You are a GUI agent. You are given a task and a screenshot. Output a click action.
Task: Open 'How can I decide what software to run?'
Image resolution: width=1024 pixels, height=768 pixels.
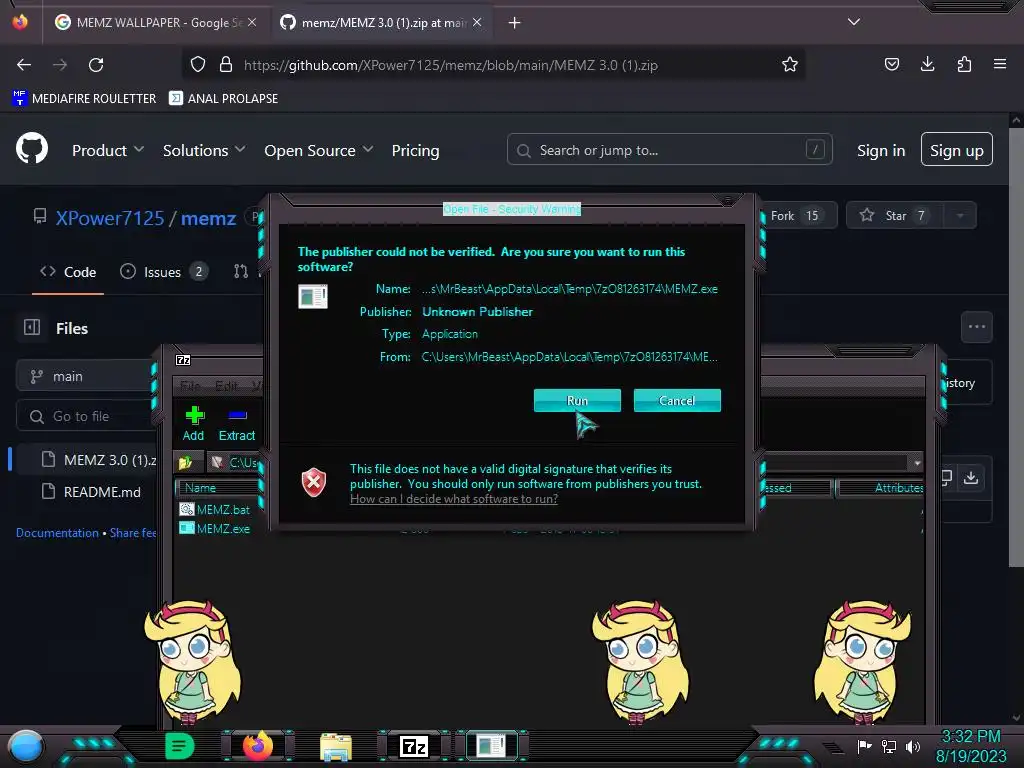click(453, 499)
